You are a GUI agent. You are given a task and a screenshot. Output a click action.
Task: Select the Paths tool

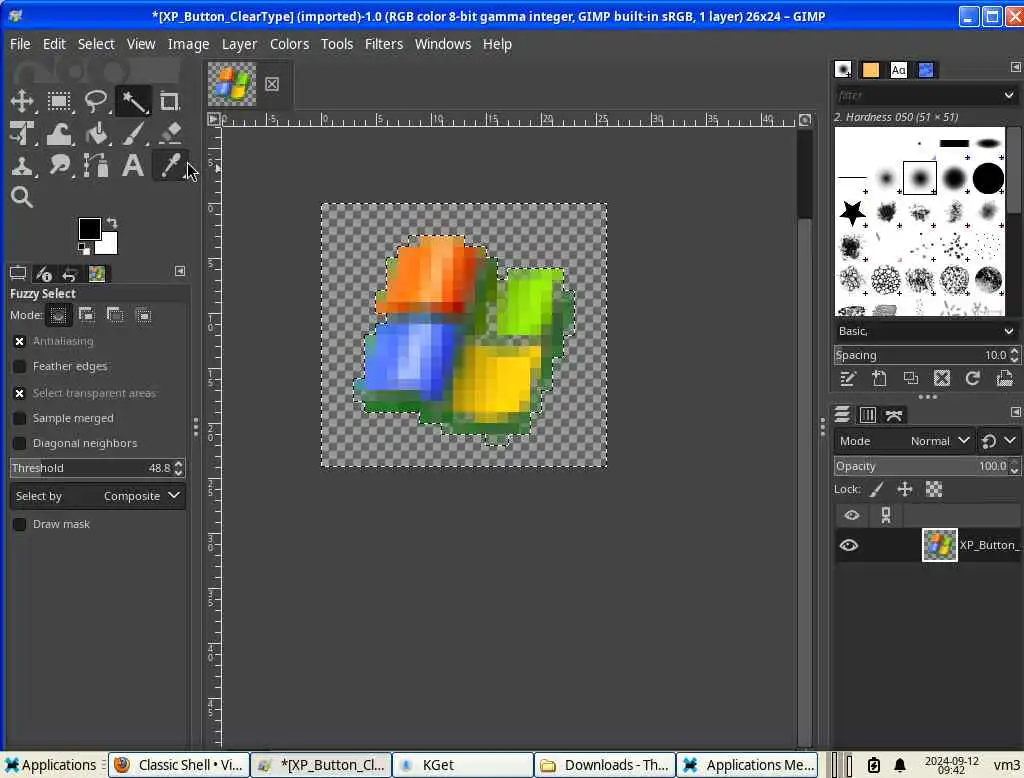coord(96,165)
